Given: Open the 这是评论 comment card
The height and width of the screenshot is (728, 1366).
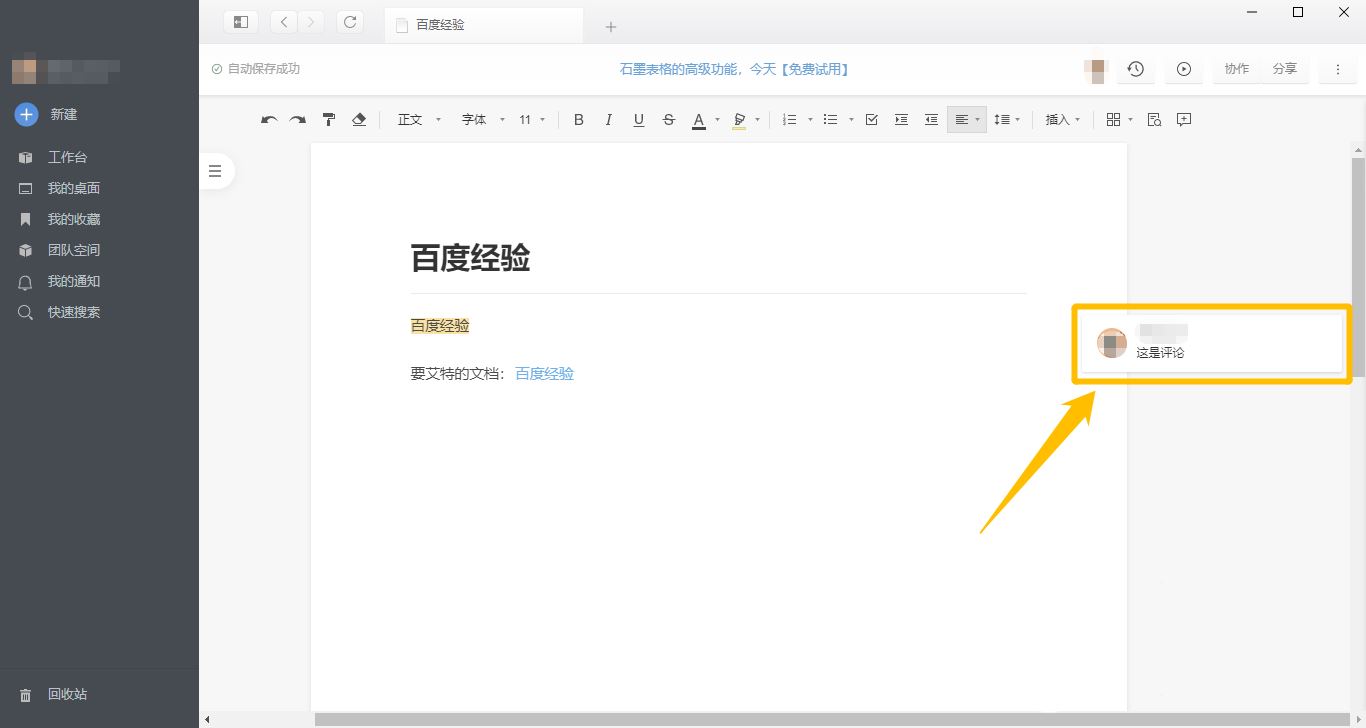Looking at the screenshot, I should (x=1212, y=344).
